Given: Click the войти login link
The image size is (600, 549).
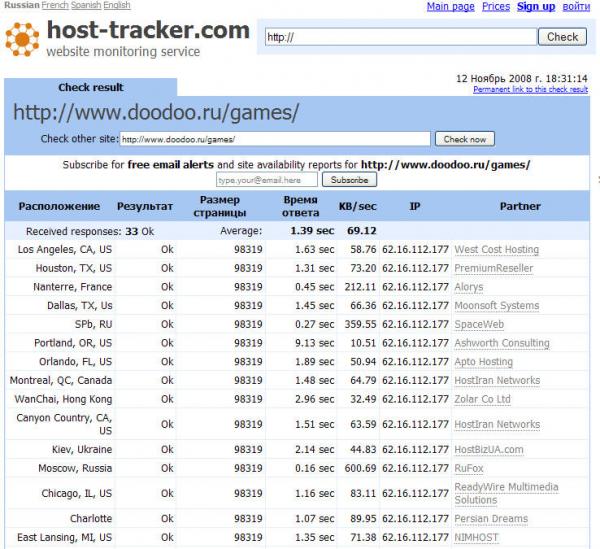Looking at the screenshot, I should 576,7.
